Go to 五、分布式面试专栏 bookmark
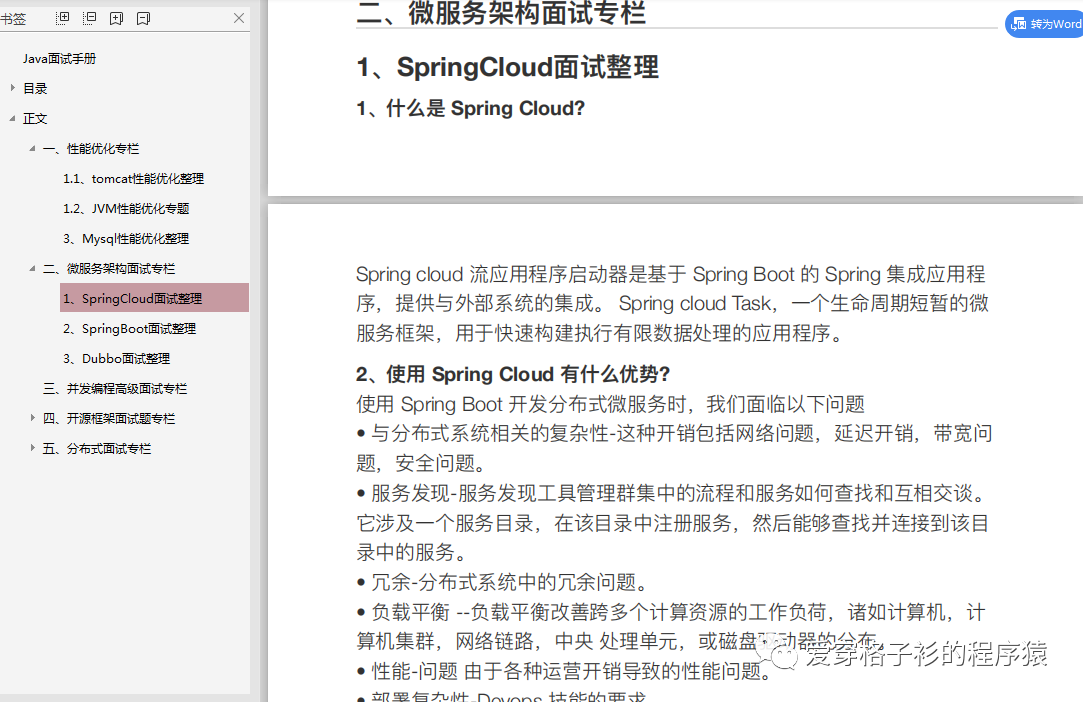The image size is (1083, 702). click(x=97, y=448)
